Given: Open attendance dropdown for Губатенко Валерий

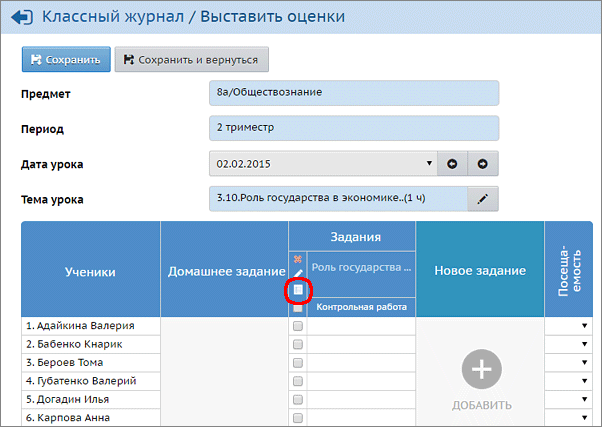Looking at the screenshot, I should [584, 380].
